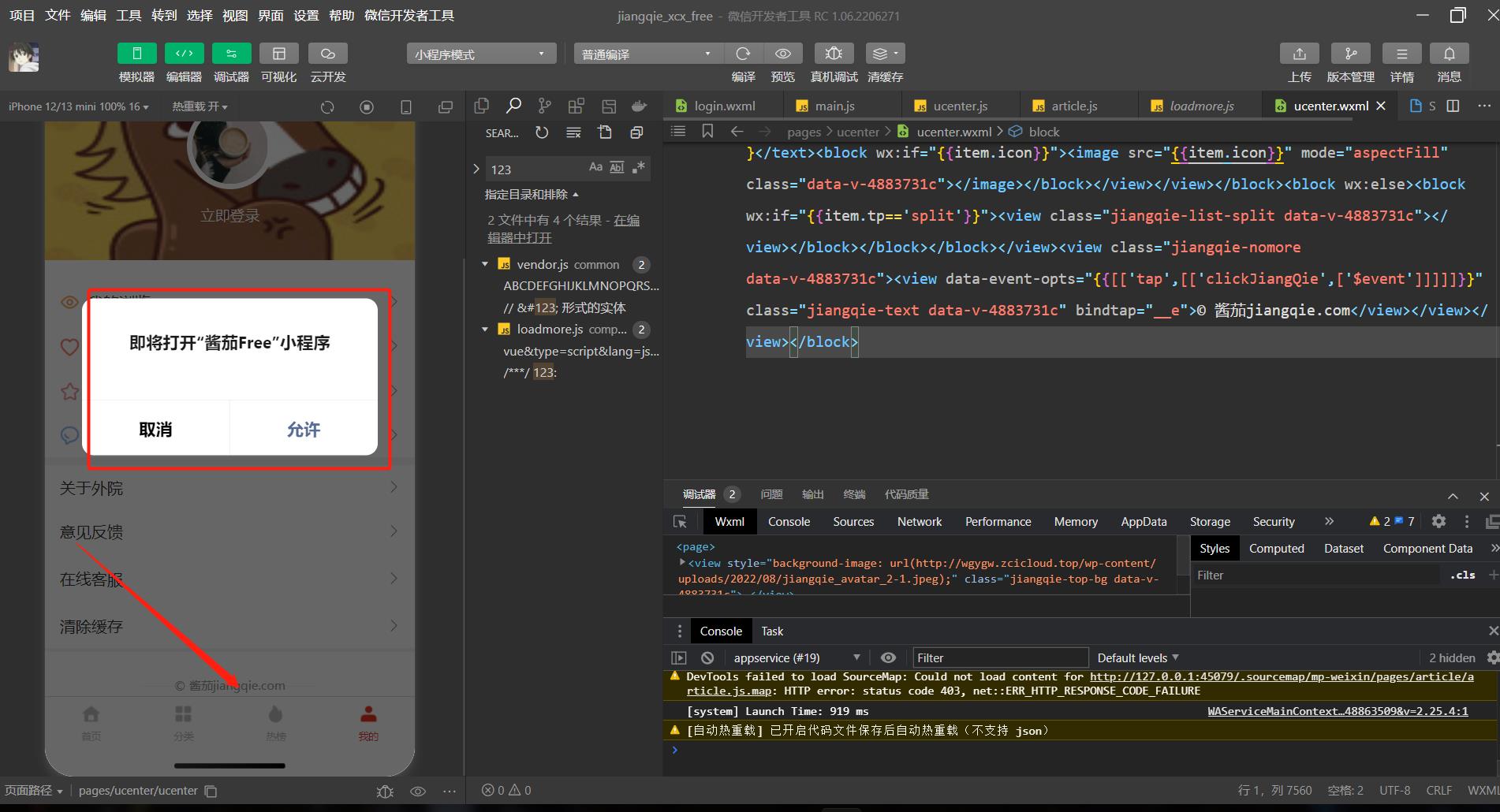The image size is (1500, 812).
Task: Click the console Filter input
Action: [1000, 657]
